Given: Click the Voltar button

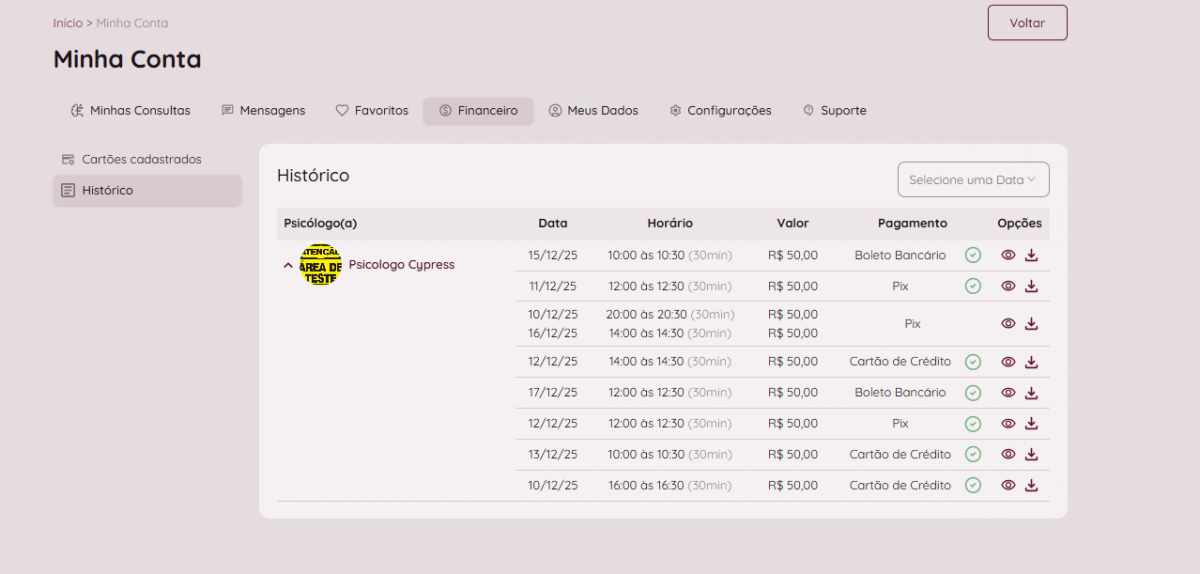Looking at the screenshot, I should pos(1027,23).
